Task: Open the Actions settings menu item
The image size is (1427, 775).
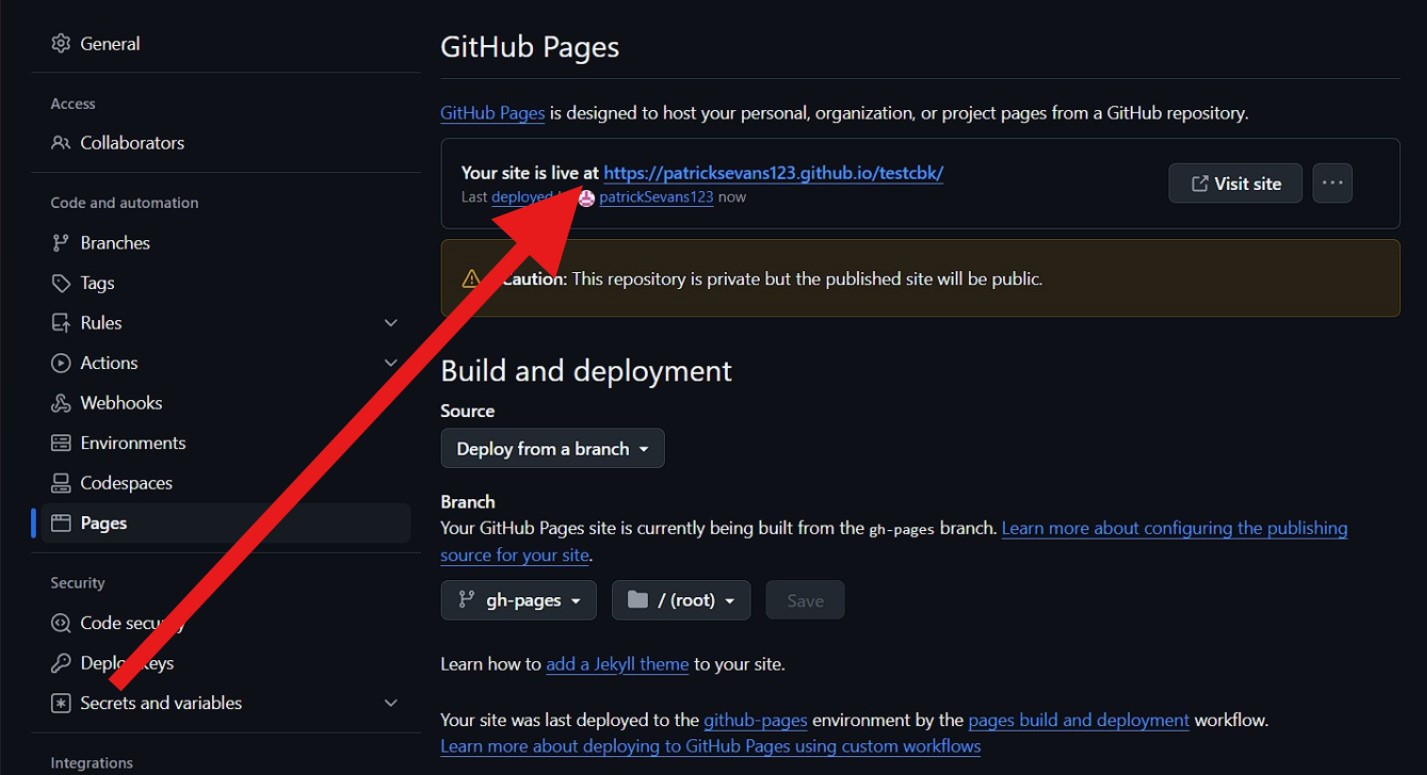Action: (x=109, y=363)
